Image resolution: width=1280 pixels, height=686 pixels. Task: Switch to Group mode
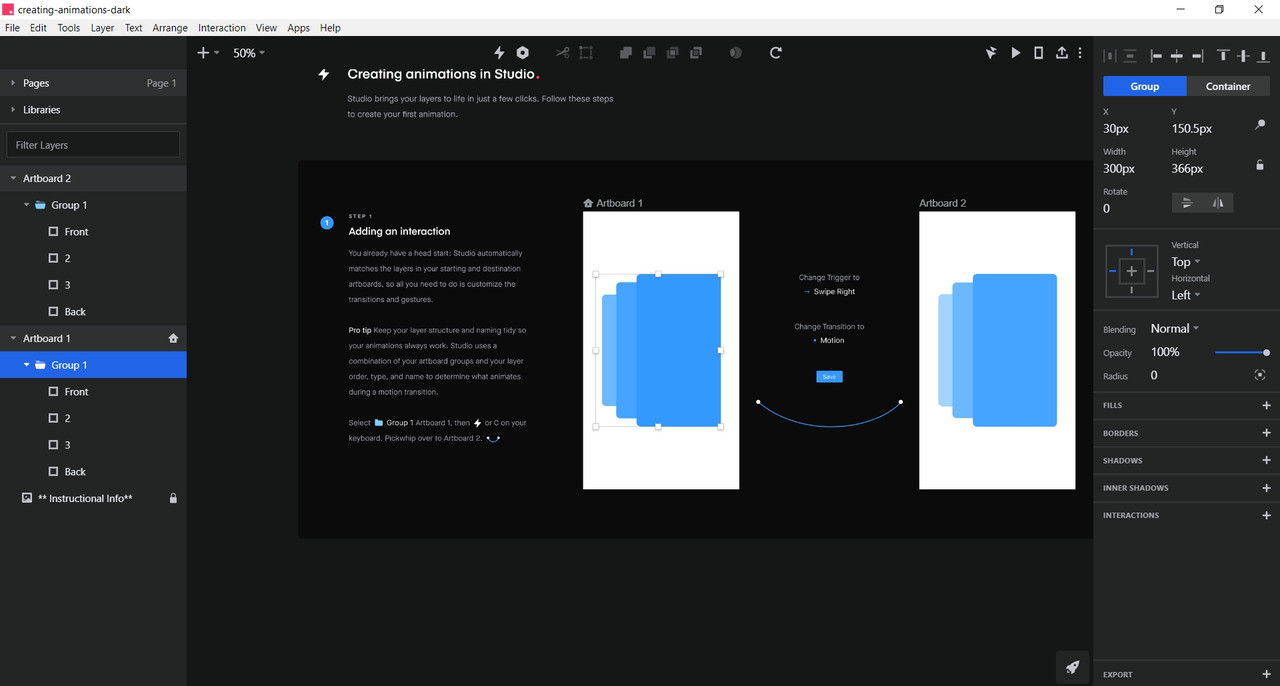[1145, 86]
